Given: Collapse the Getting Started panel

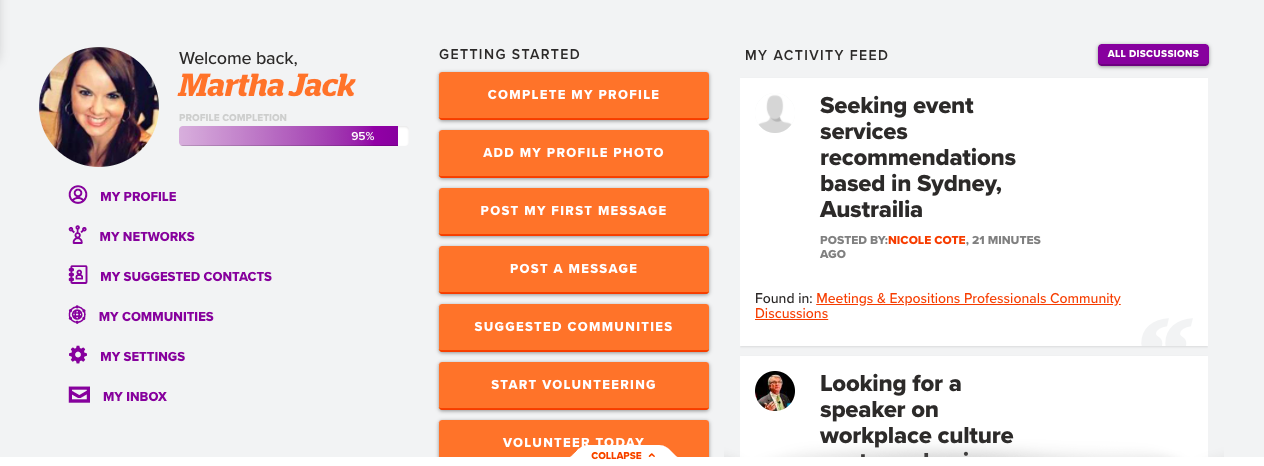Looking at the screenshot, I should (623, 455).
